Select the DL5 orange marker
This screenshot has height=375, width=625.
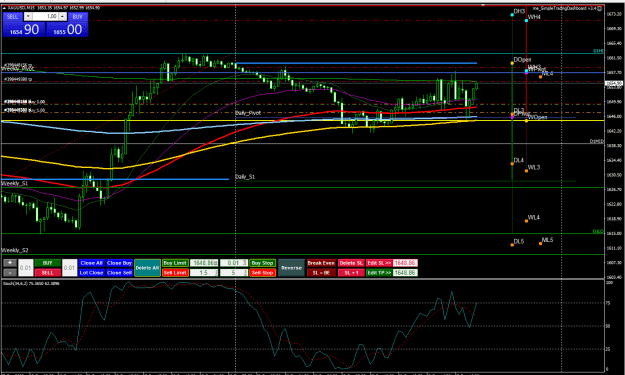[x=512, y=245]
